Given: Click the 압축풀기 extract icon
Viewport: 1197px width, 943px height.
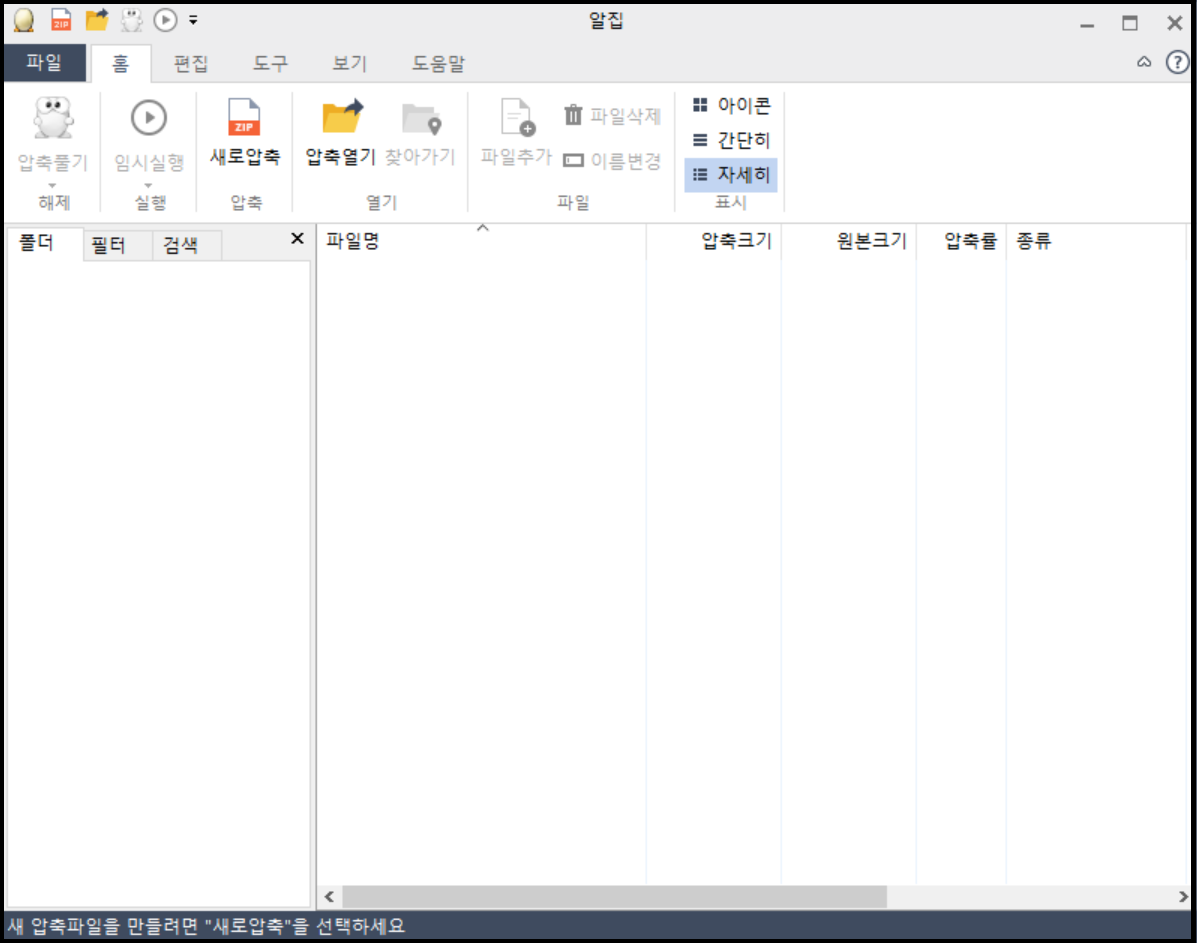Looking at the screenshot, I should coord(53,118).
